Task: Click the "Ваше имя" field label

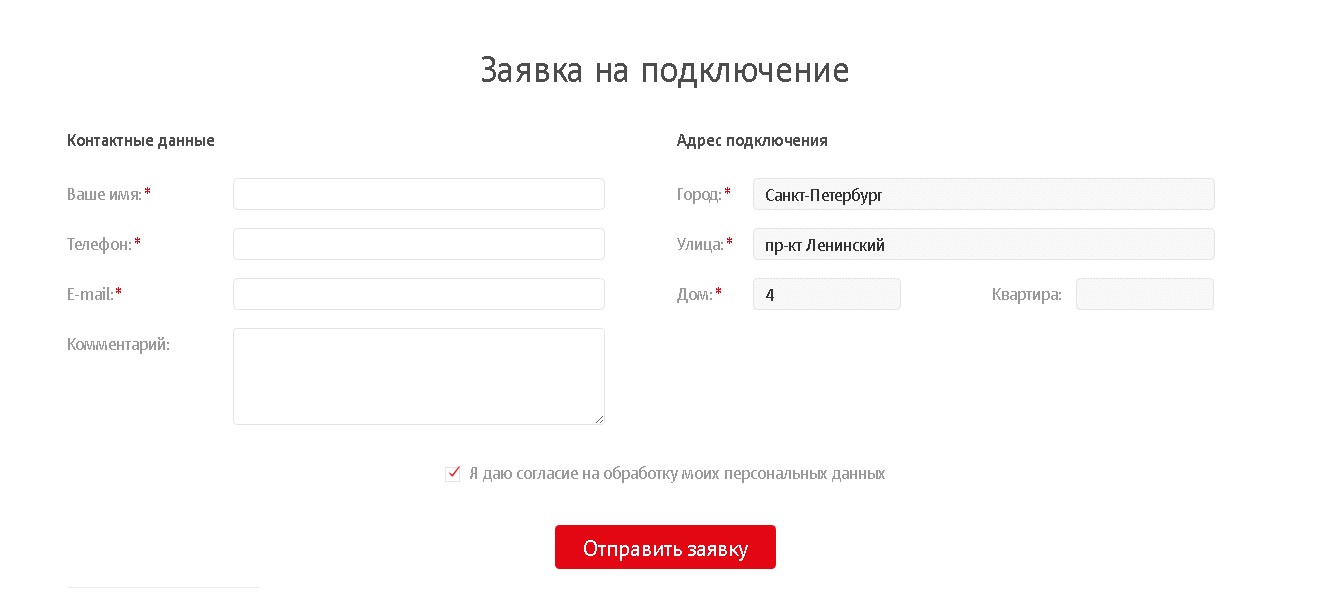Action: (x=104, y=194)
